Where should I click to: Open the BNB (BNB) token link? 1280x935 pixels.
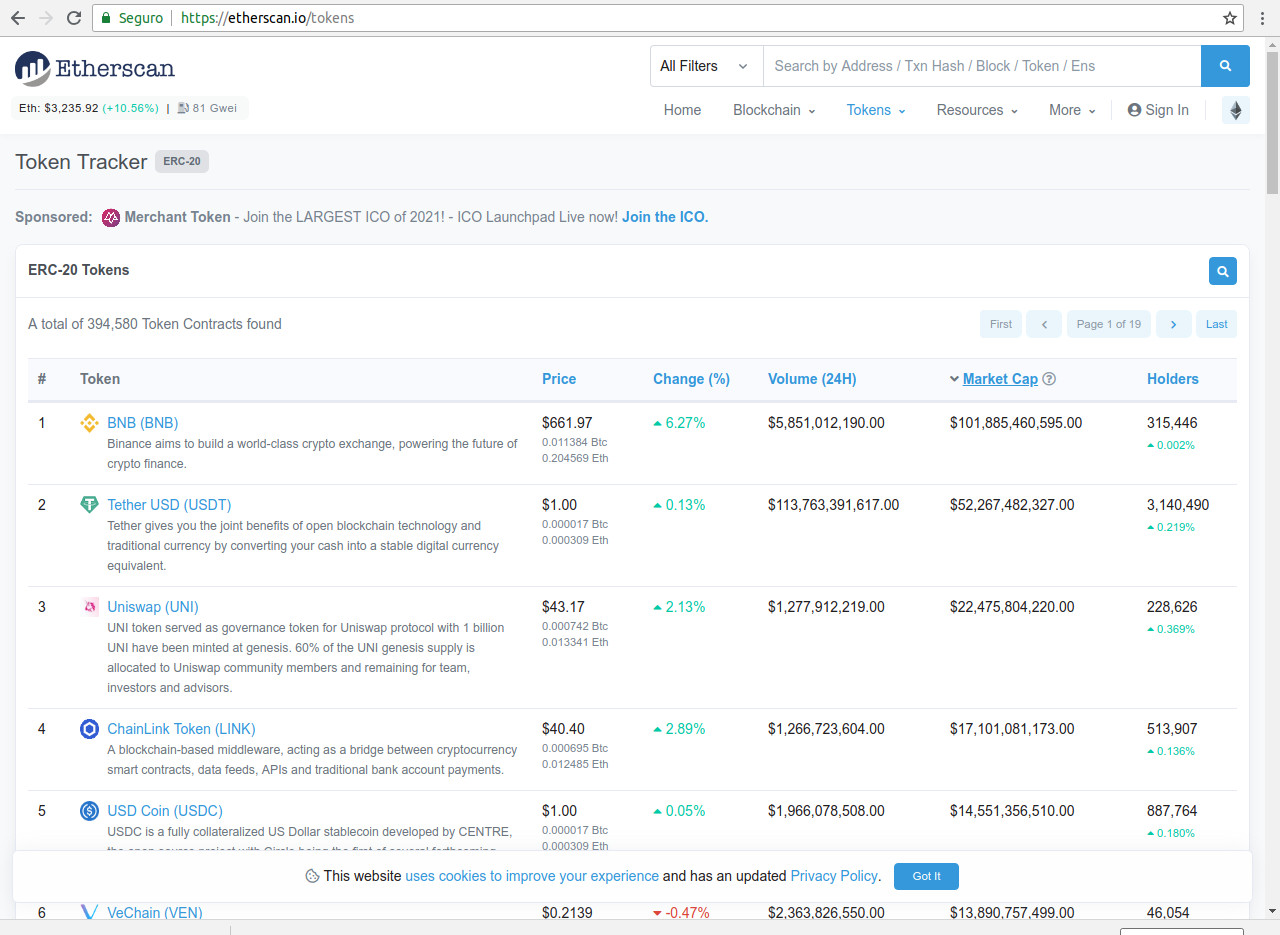(143, 423)
